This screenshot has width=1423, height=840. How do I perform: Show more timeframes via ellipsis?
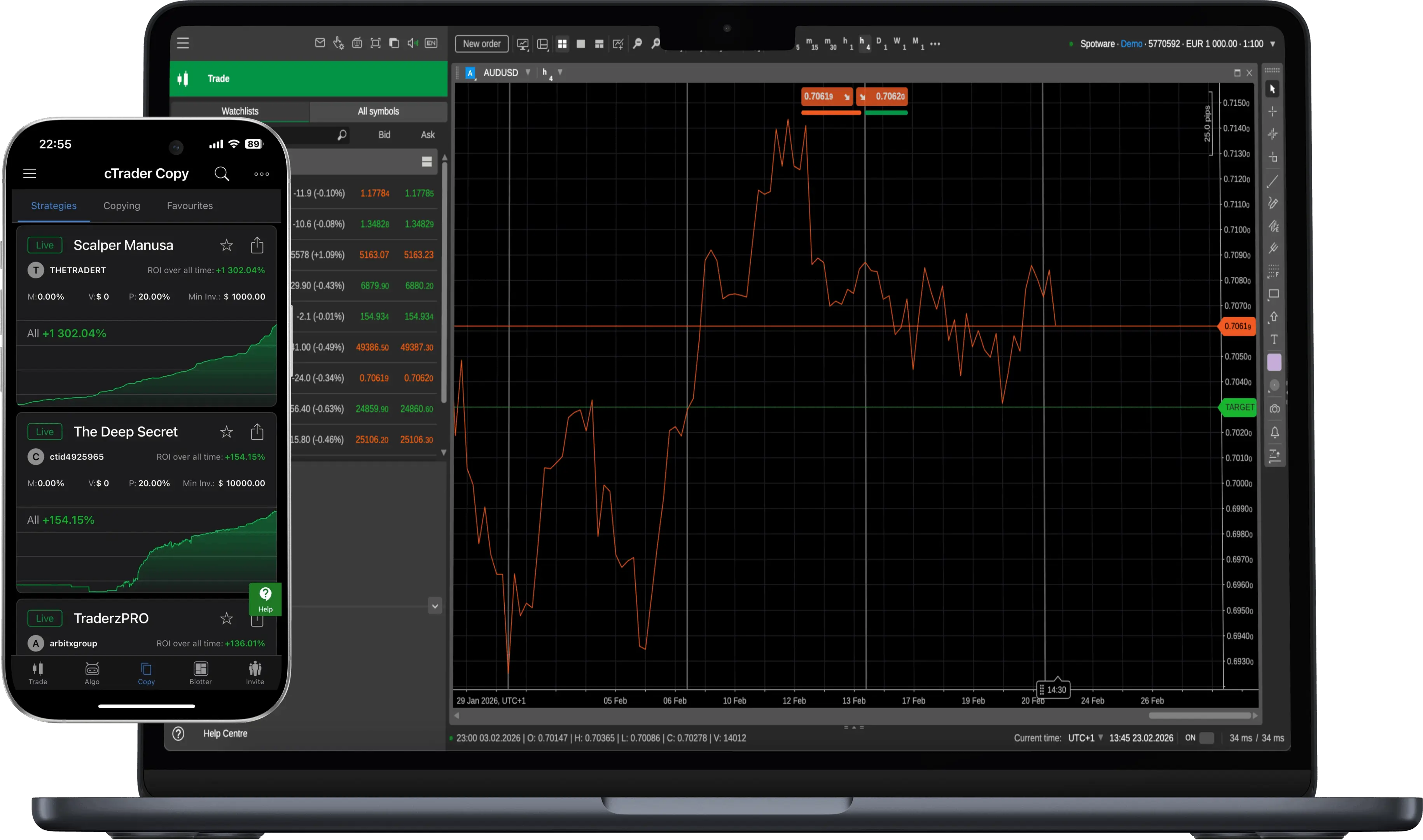[935, 44]
